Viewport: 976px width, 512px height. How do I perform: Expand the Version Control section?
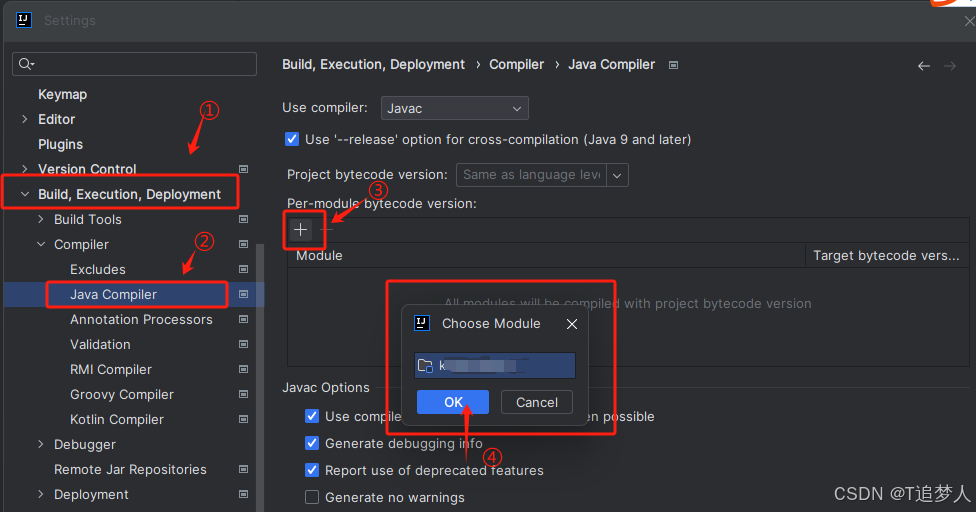(x=25, y=169)
